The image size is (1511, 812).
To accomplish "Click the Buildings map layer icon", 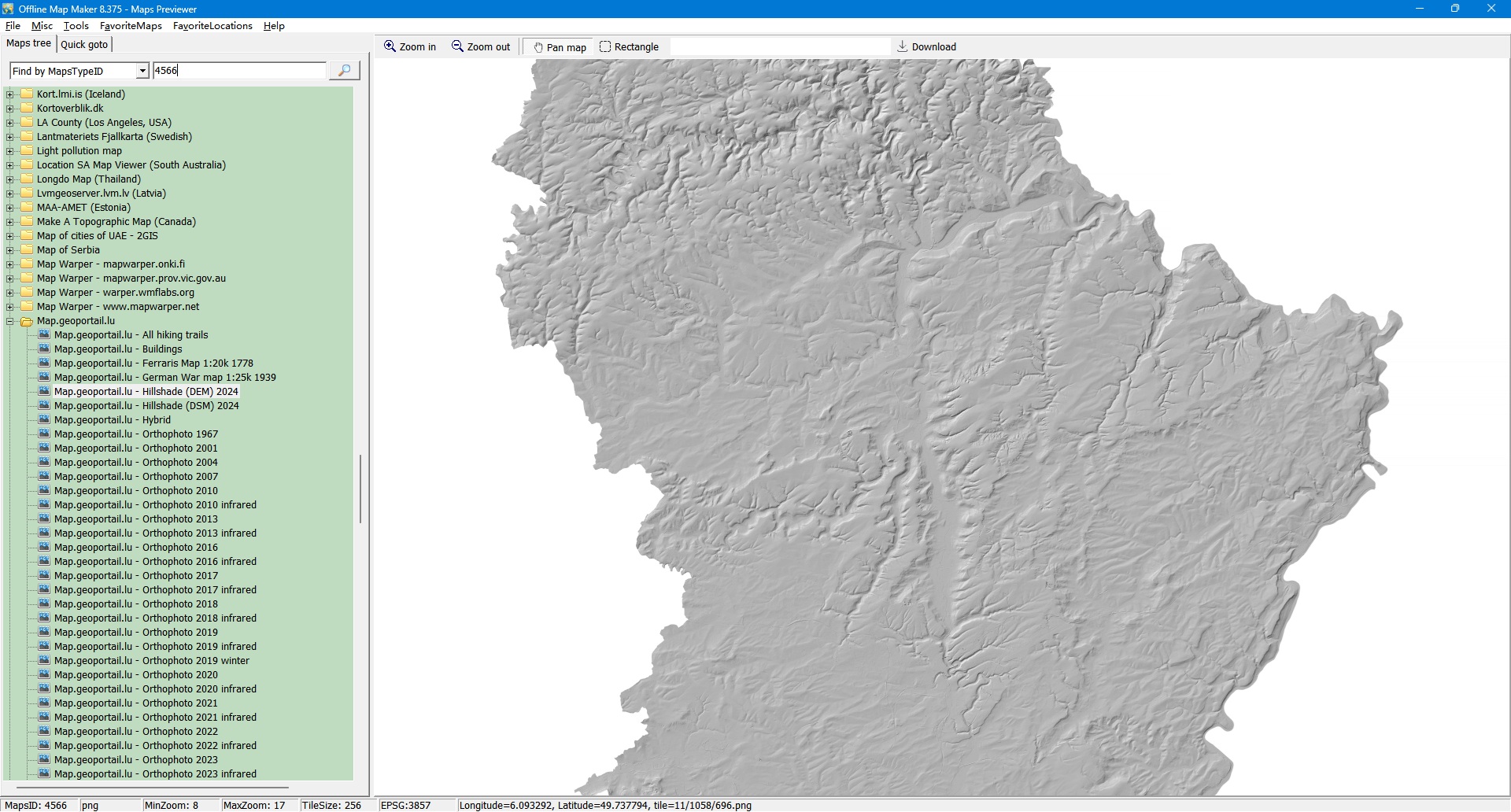I will click(x=44, y=349).
